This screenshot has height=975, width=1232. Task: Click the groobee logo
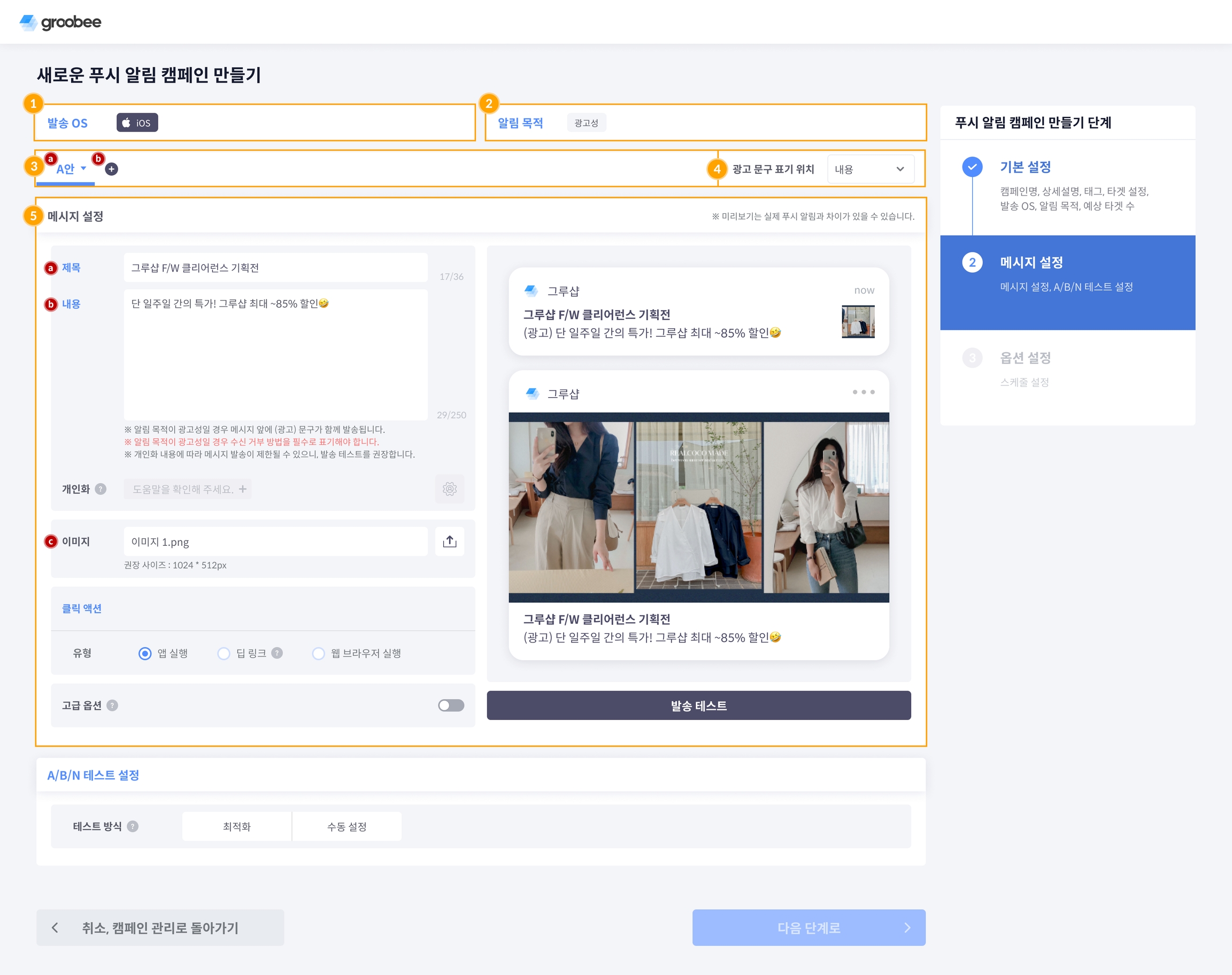60,22
